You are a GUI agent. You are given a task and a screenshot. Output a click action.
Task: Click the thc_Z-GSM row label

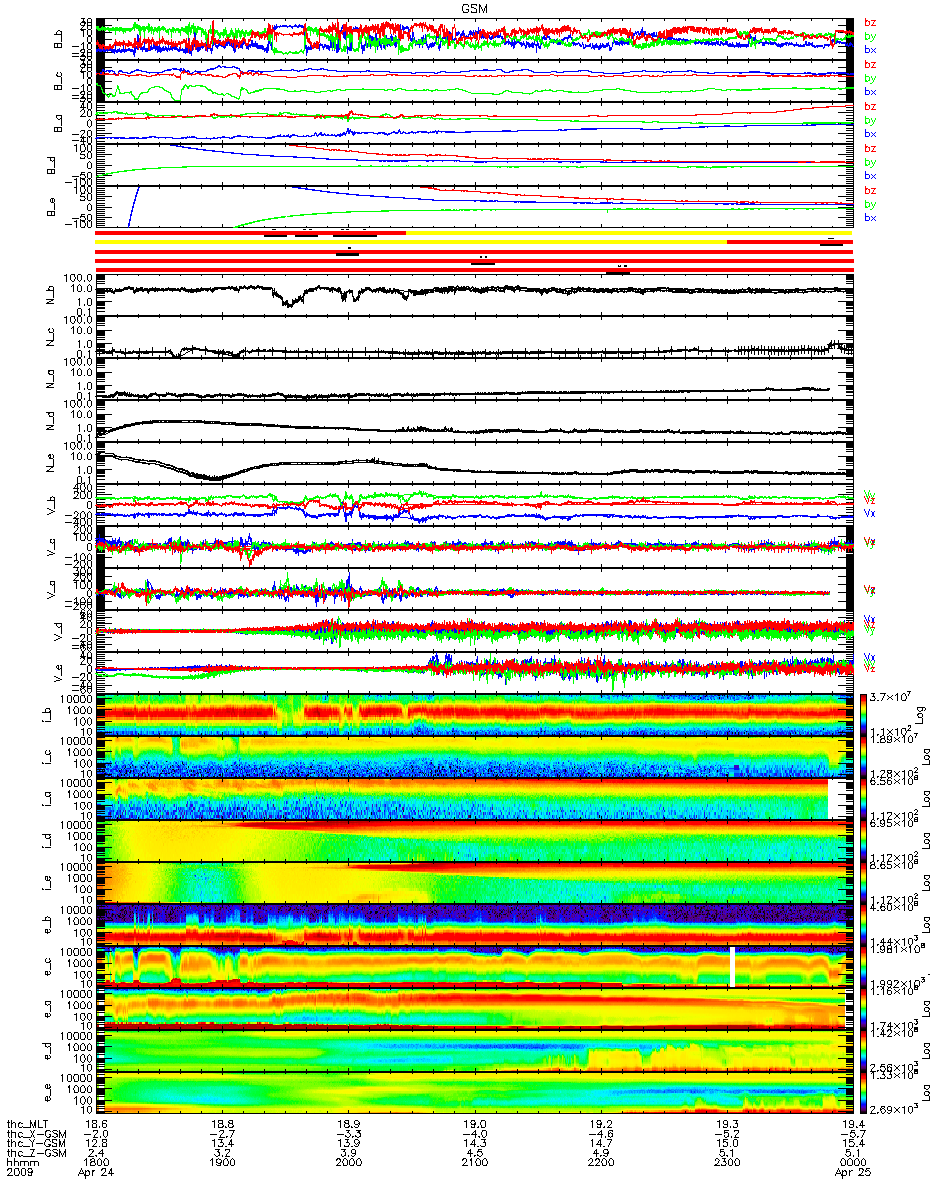click(x=37, y=1155)
